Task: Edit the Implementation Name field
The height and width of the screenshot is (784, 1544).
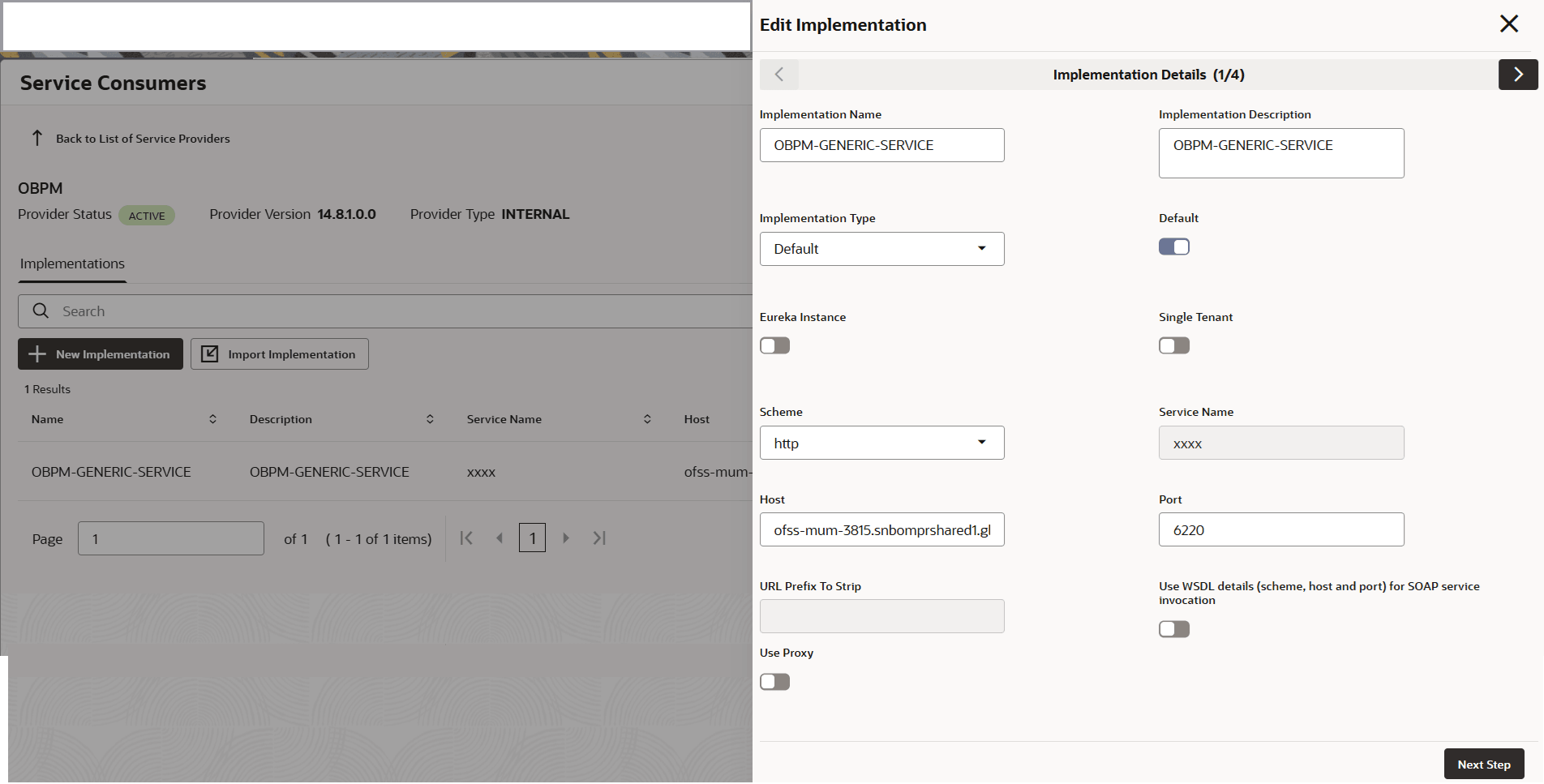Action: (881, 145)
